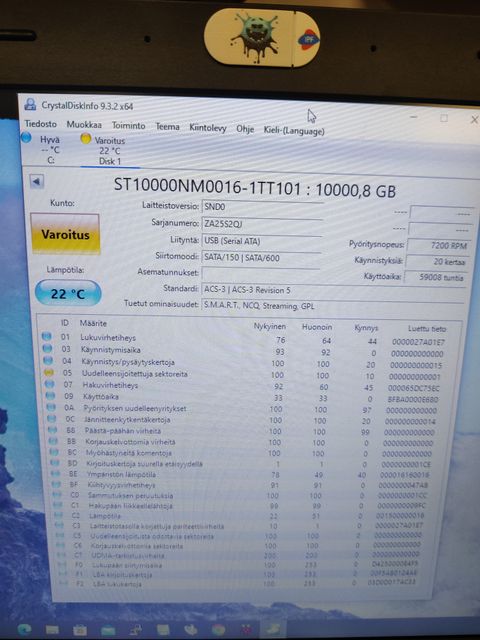Click the CrystalDiskInfo title bar icon

coord(30,104)
